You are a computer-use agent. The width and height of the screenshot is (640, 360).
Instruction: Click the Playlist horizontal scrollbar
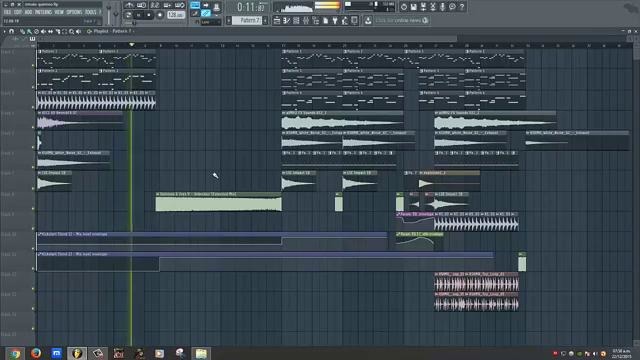pos(247,39)
